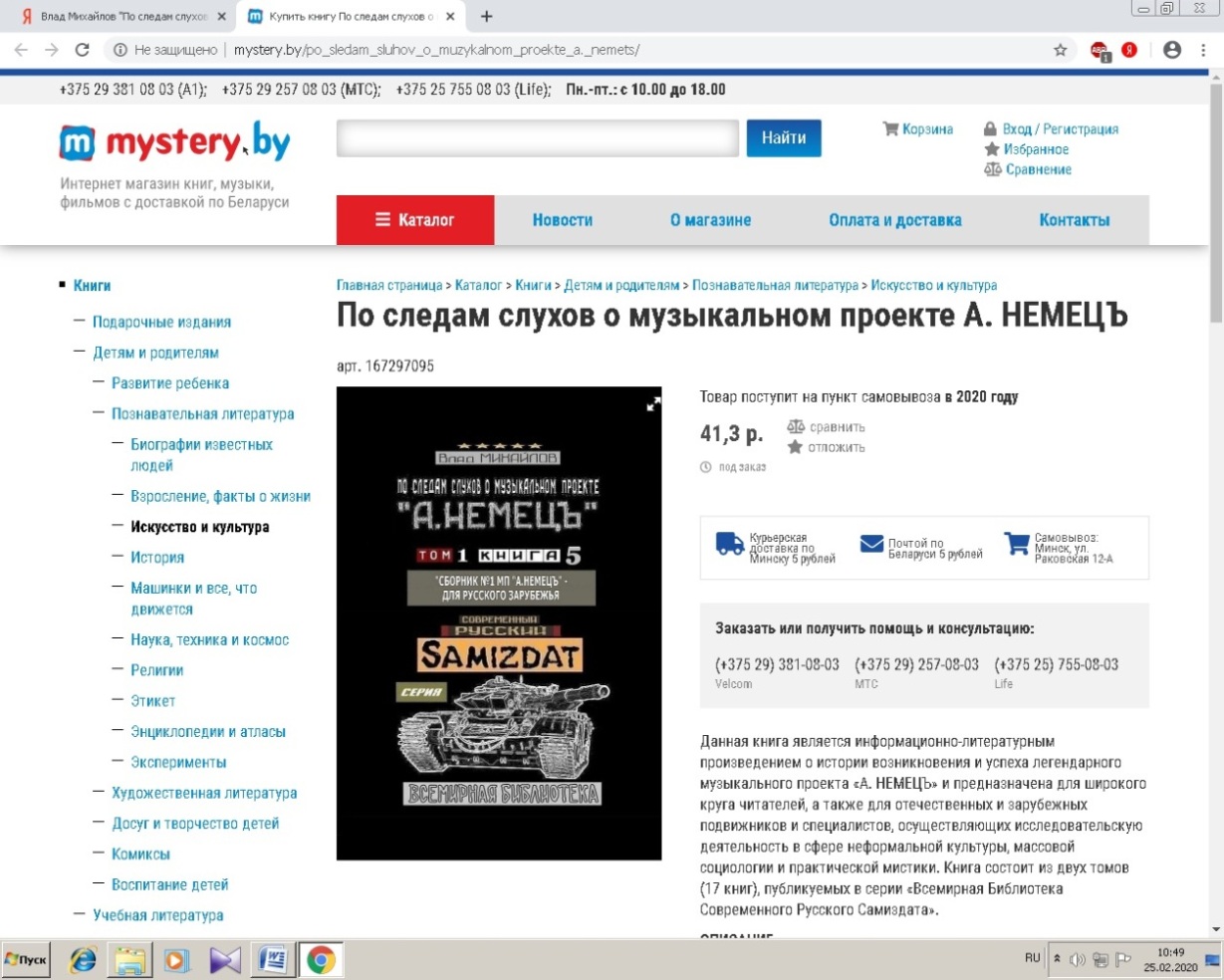1224x980 pixels.
Task: Open Художественная литература in the sidebar
Action: [204, 793]
